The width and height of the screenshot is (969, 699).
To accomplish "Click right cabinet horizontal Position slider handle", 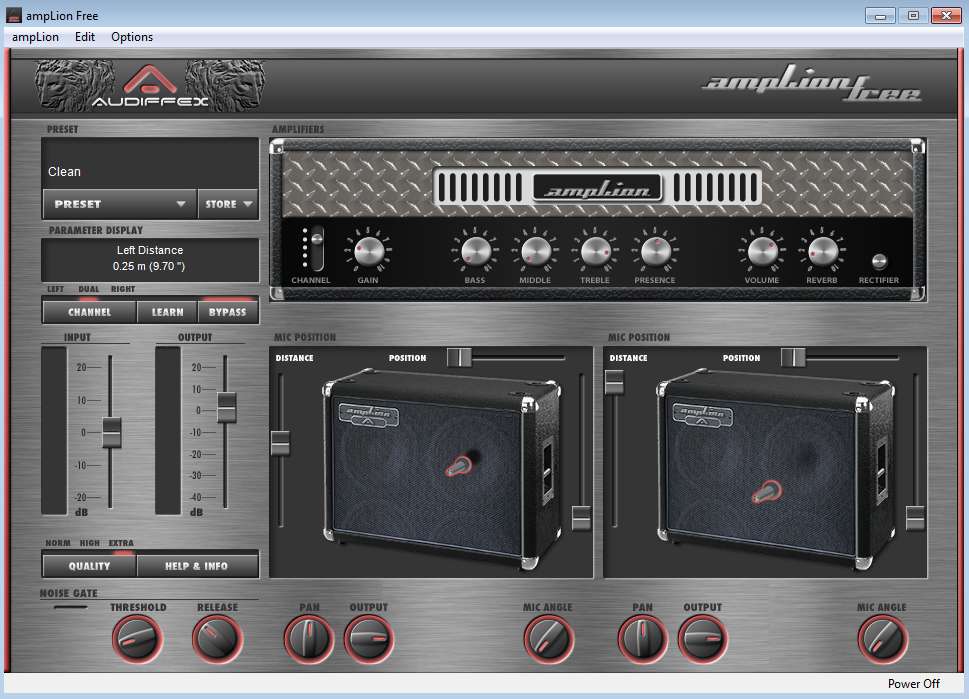I will click(793, 357).
